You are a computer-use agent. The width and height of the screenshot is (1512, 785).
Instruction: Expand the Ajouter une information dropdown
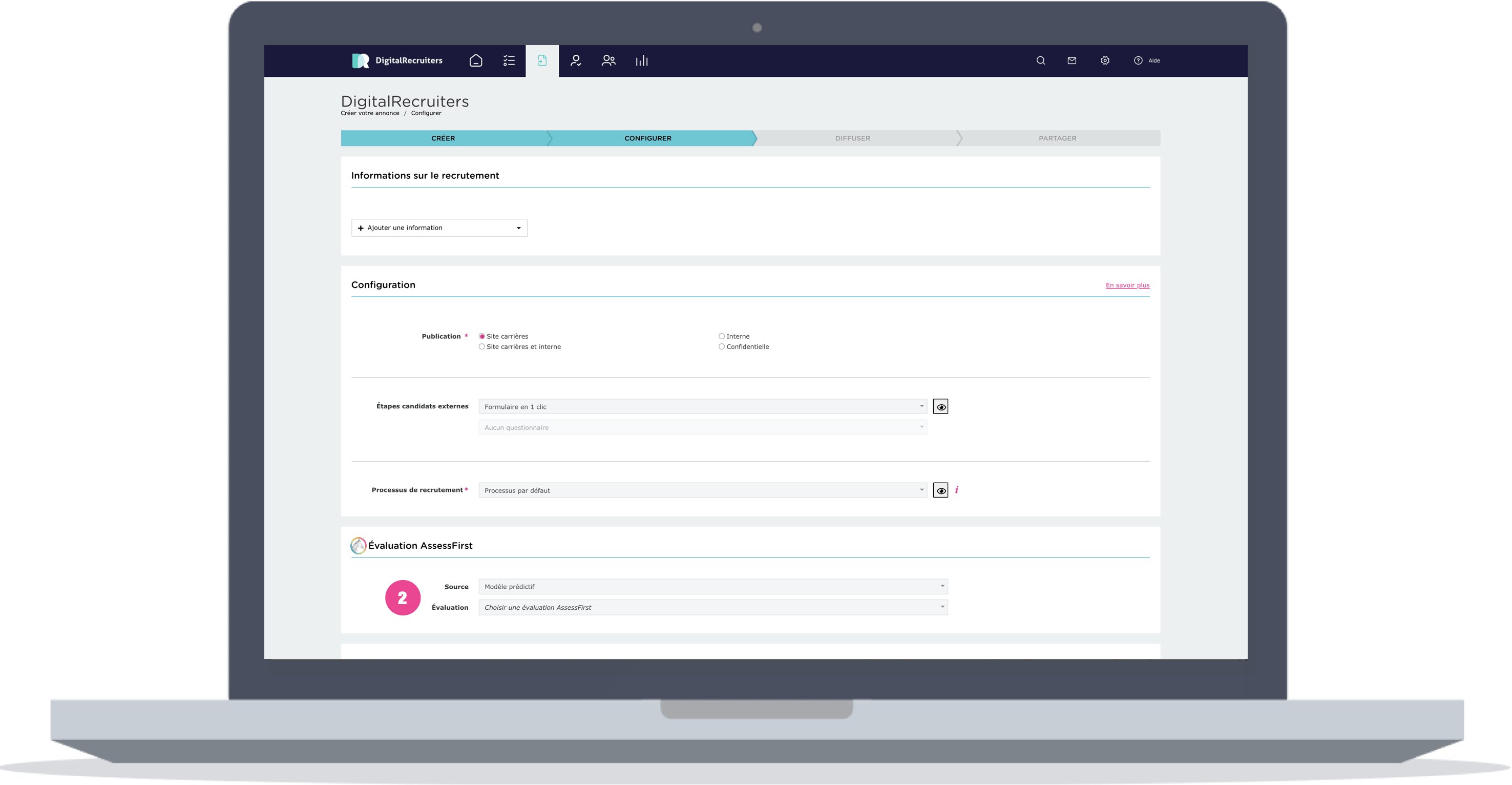[439, 228]
